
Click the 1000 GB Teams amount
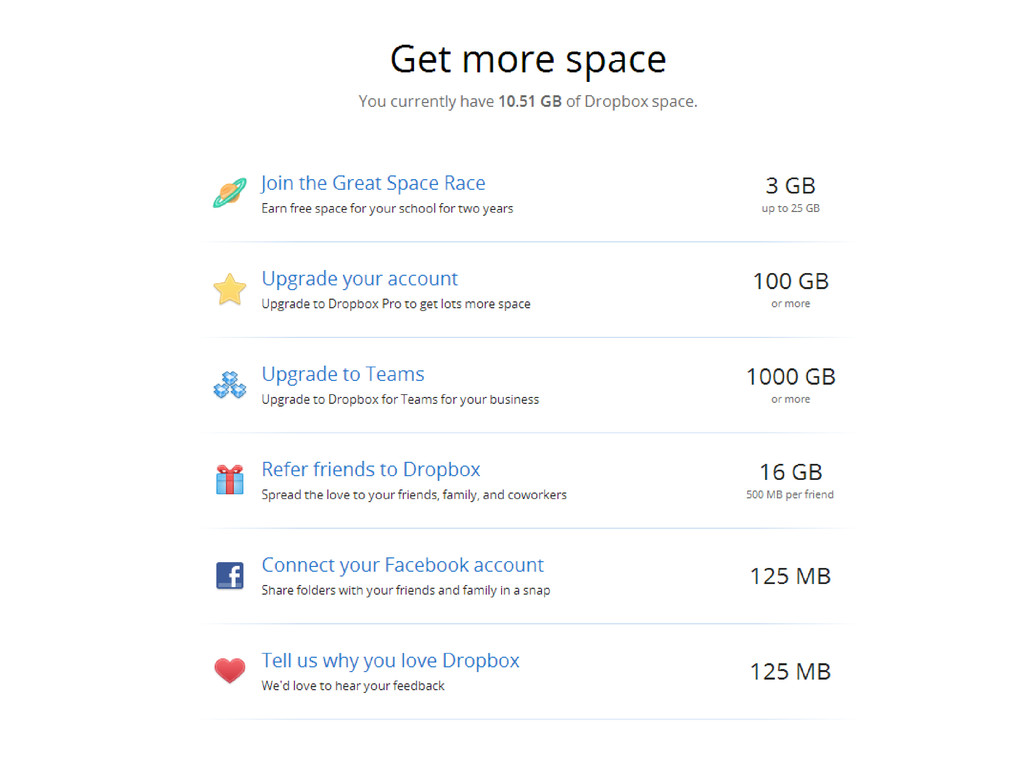point(791,376)
